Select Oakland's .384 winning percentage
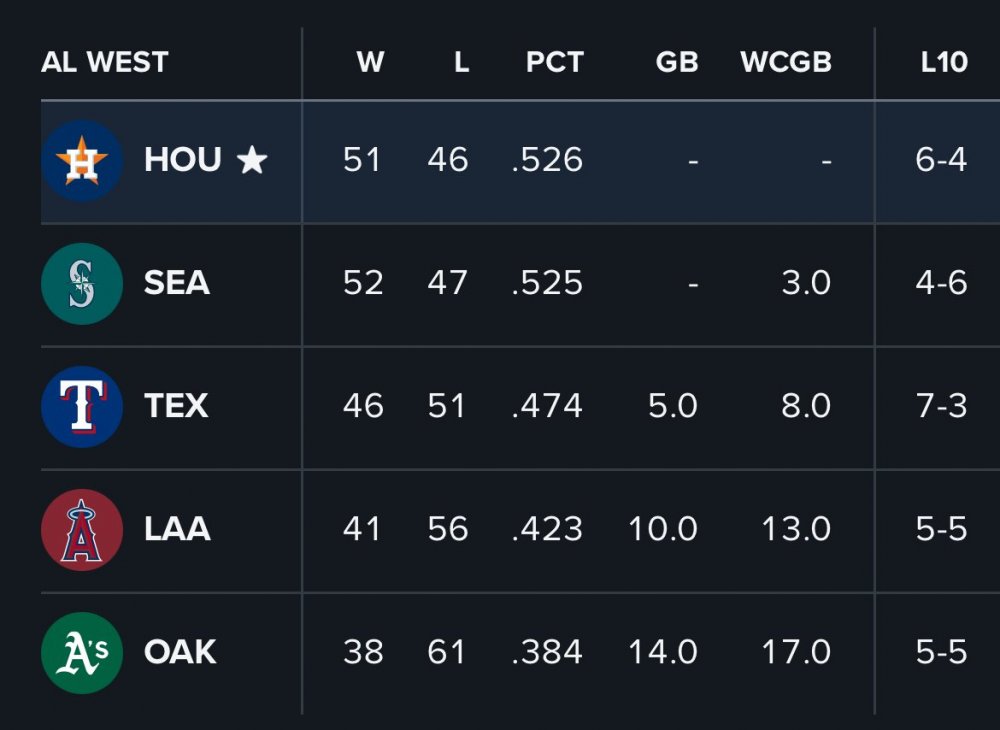 click(547, 652)
